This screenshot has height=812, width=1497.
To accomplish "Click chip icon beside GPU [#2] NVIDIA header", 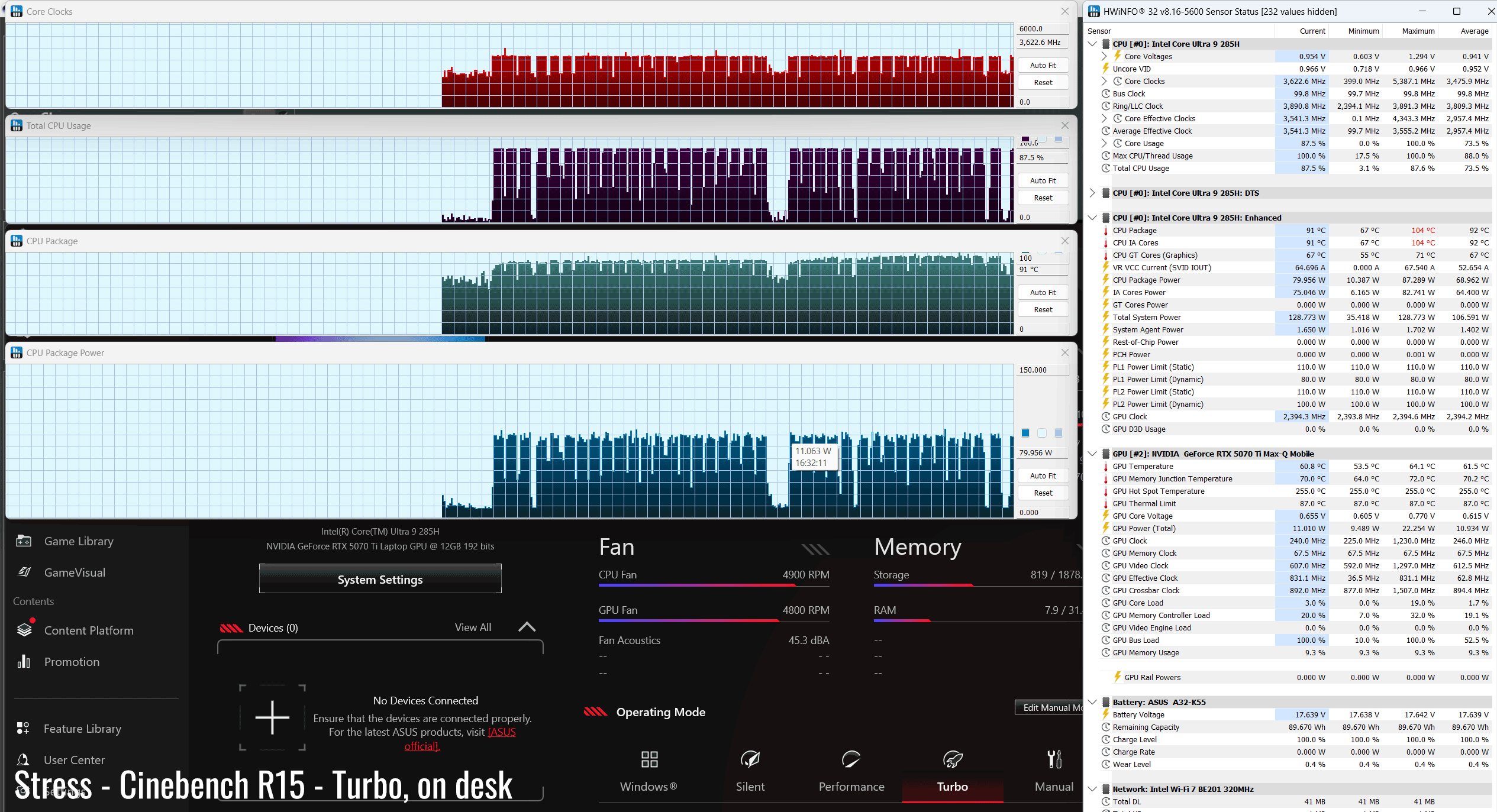I will tap(1105, 454).
